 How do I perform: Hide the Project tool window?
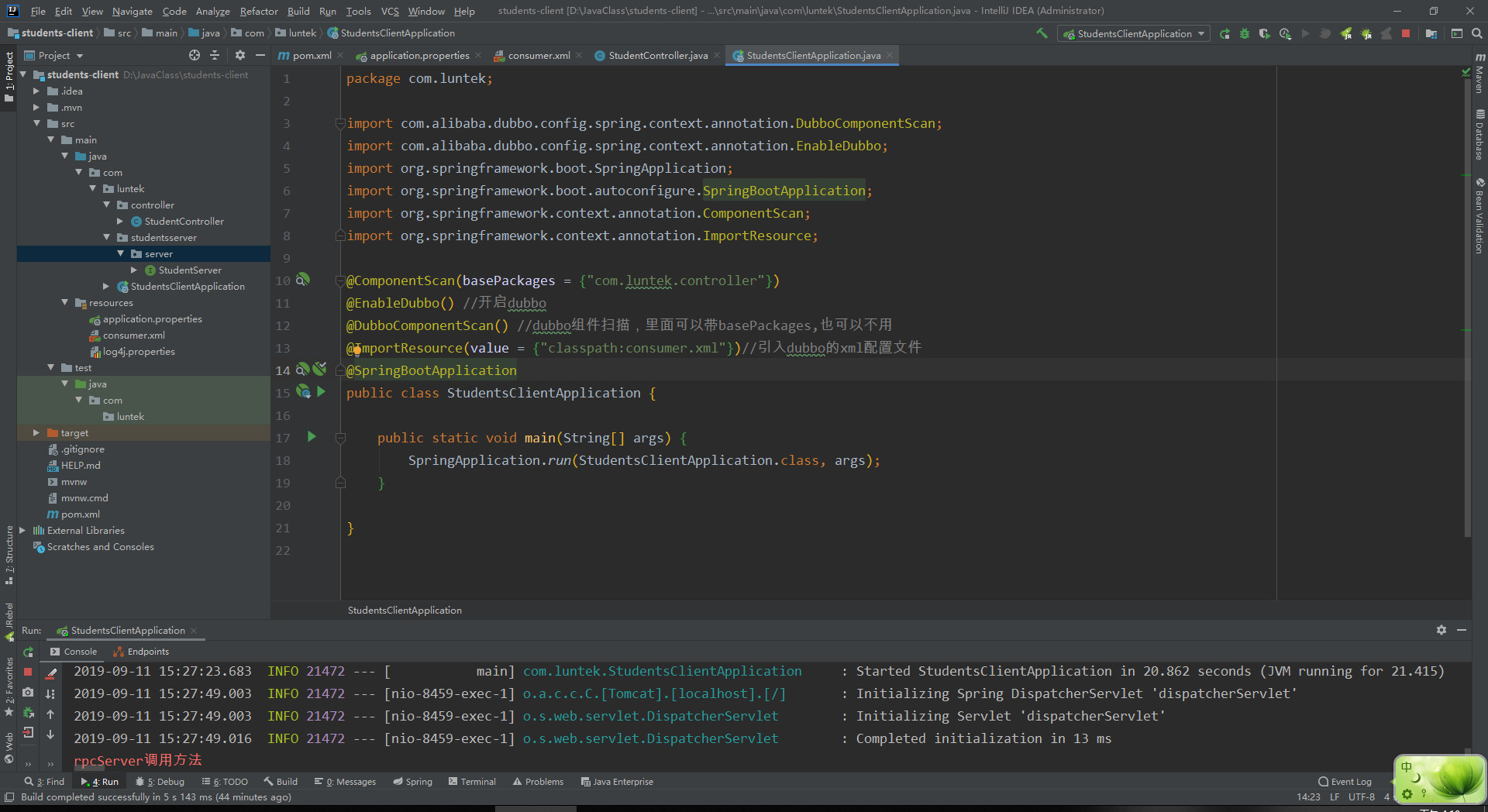[x=260, y=55]
